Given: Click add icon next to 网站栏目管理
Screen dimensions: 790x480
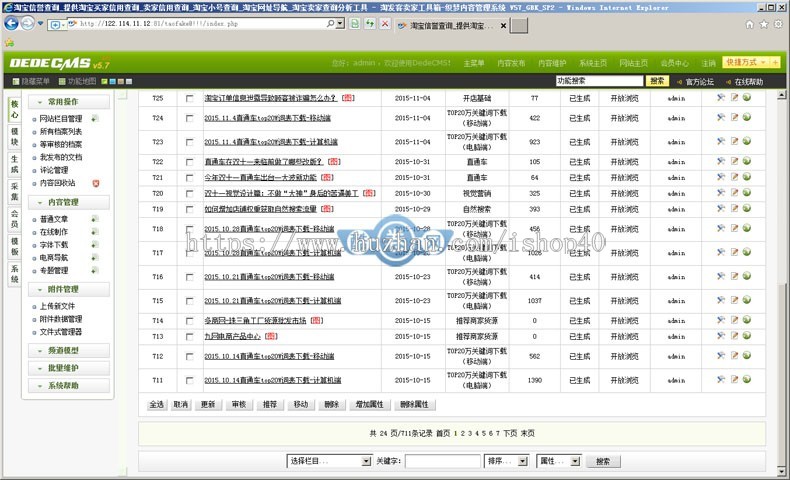Looking at the screenshot, I should (x=96, y=119).
